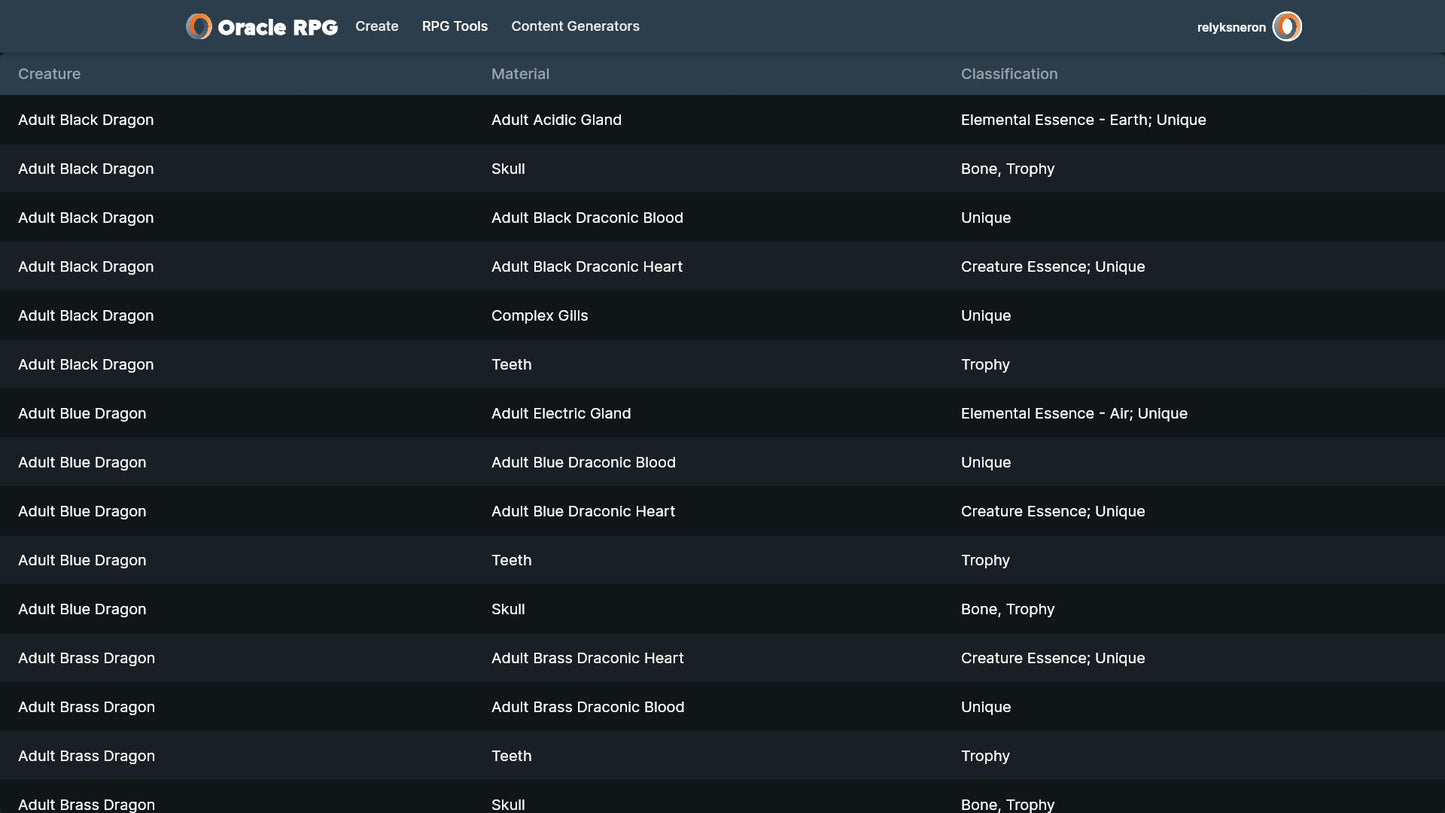Click the Adult Electric Gland cell

[561, 414]
